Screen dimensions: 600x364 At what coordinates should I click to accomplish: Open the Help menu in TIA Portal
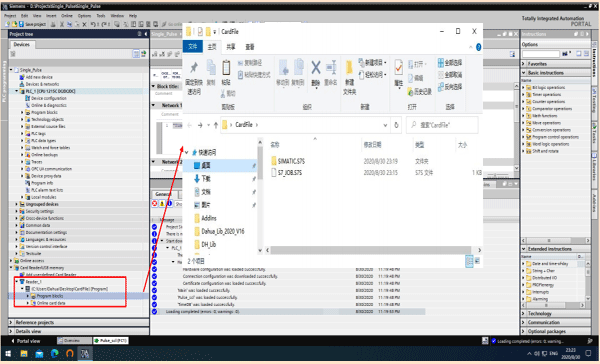click(x=133, y=16)
